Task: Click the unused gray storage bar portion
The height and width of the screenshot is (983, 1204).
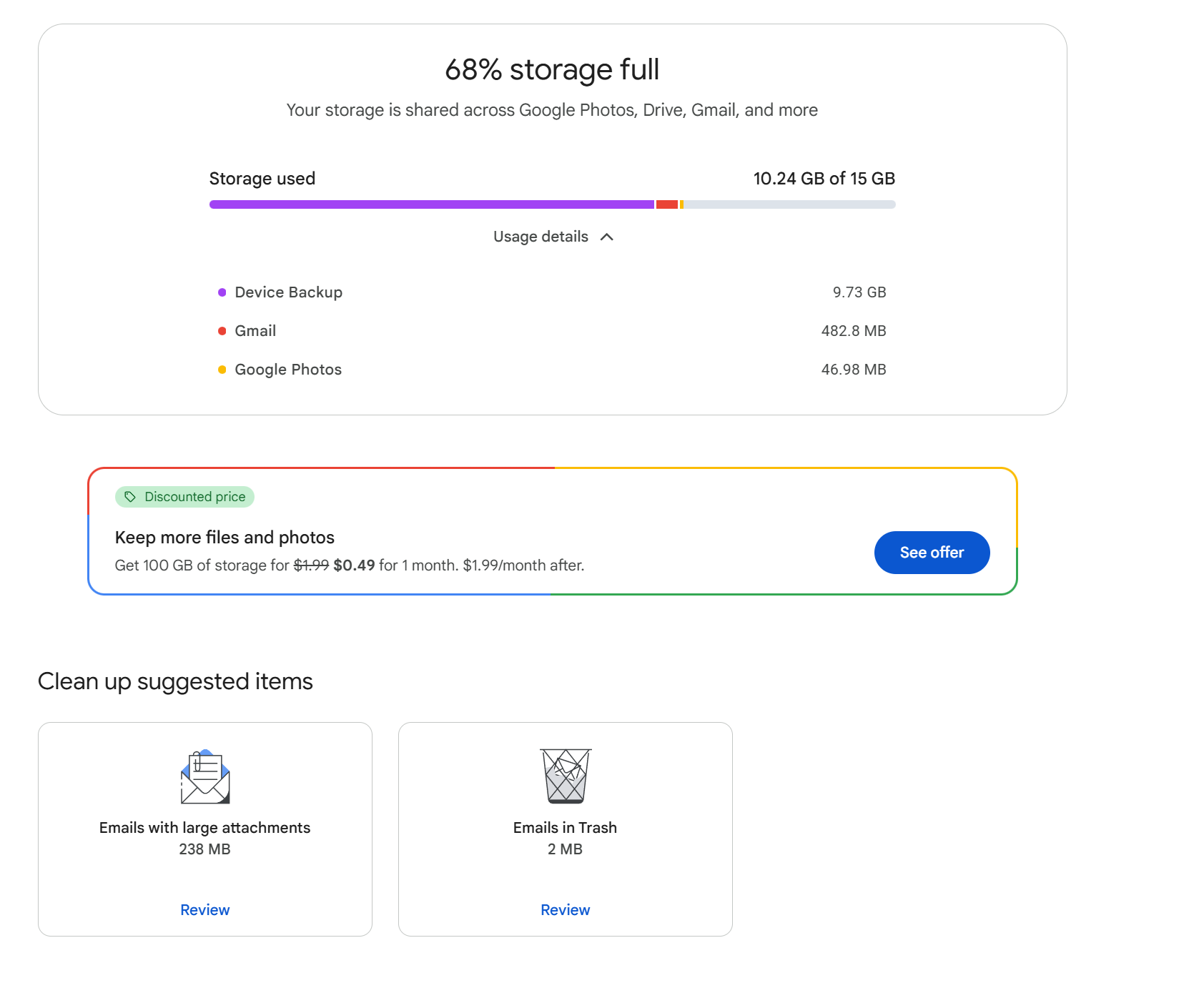Action: point(789,204)
